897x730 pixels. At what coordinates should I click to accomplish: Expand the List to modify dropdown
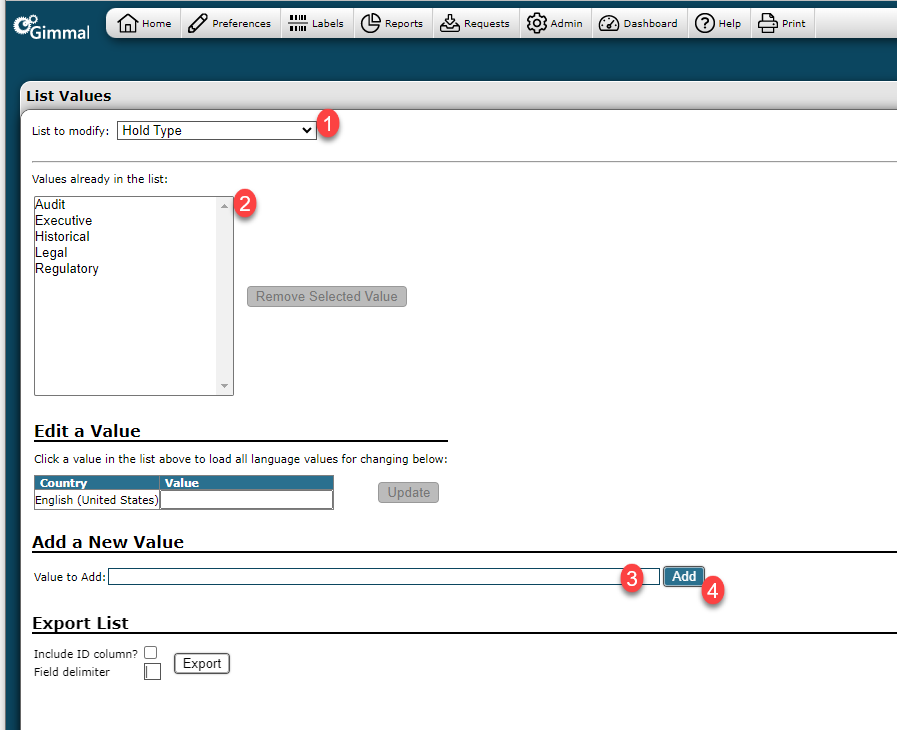pos(217,130)
